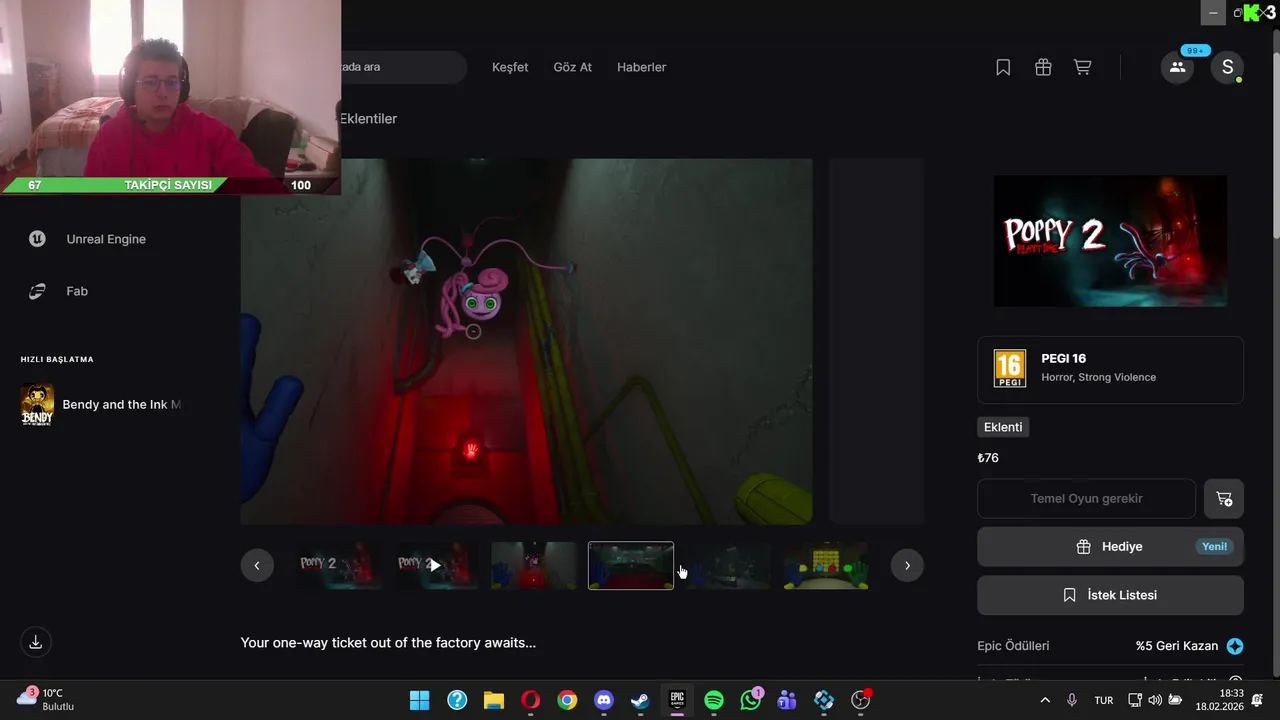Viewport: 1280px width, 720px height.
Task: Click the ₺76 price text
Action: click(988, 458)
